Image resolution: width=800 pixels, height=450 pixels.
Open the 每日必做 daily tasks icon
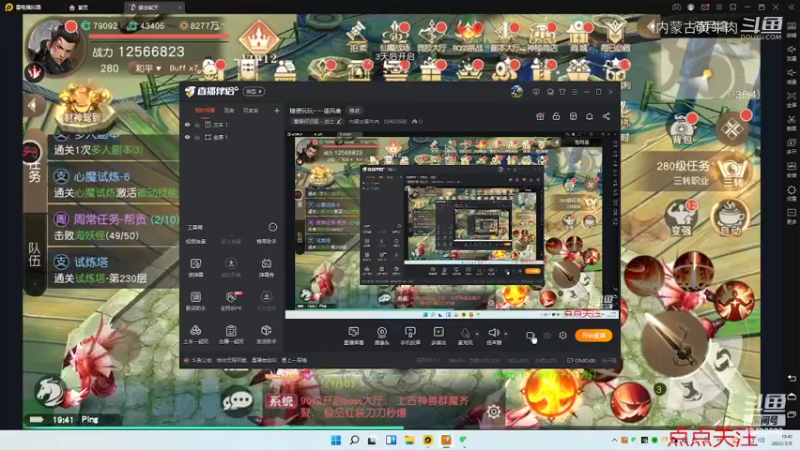pos(615,36)
